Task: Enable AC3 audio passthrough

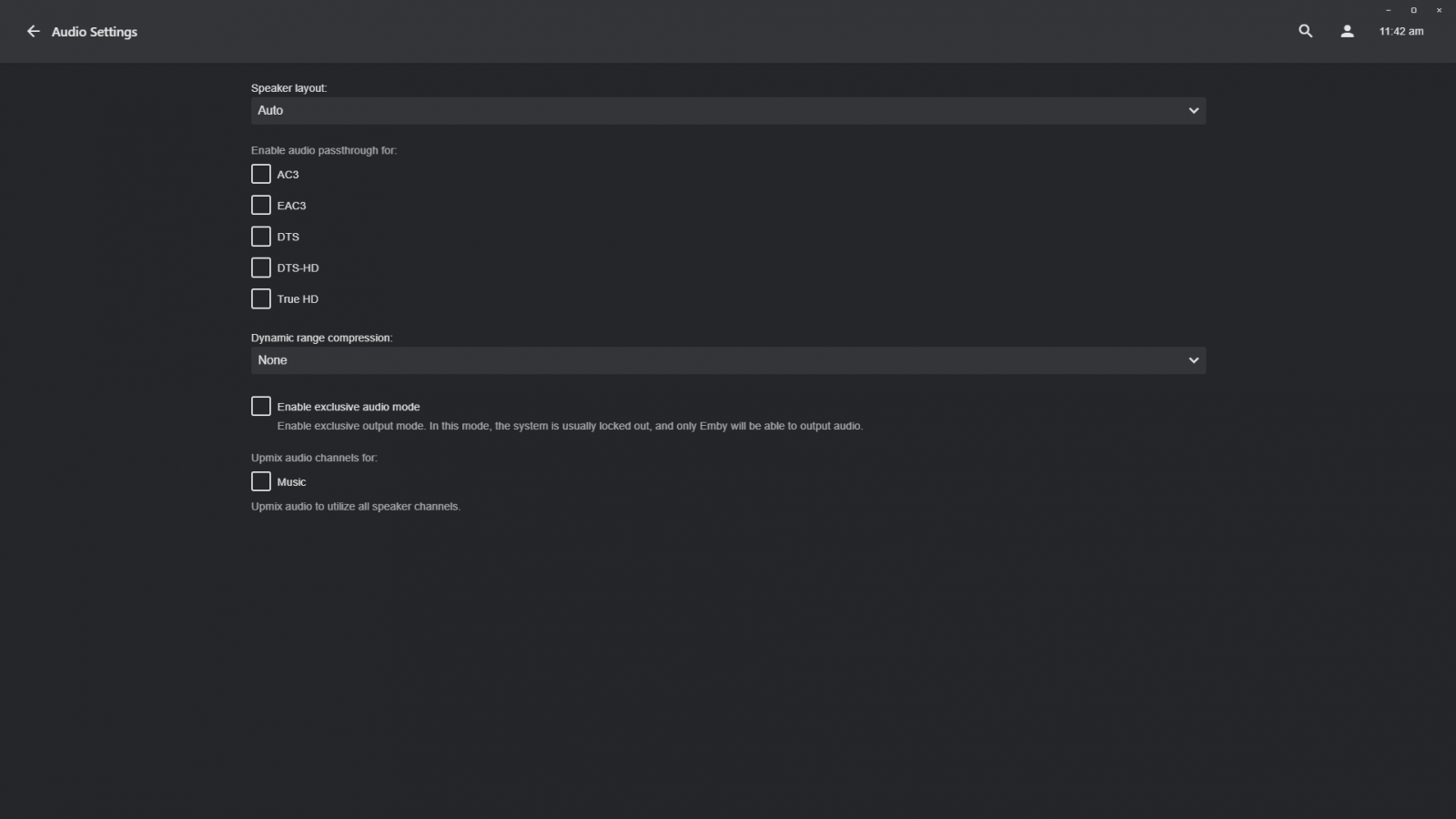Action: pos(261,174)
